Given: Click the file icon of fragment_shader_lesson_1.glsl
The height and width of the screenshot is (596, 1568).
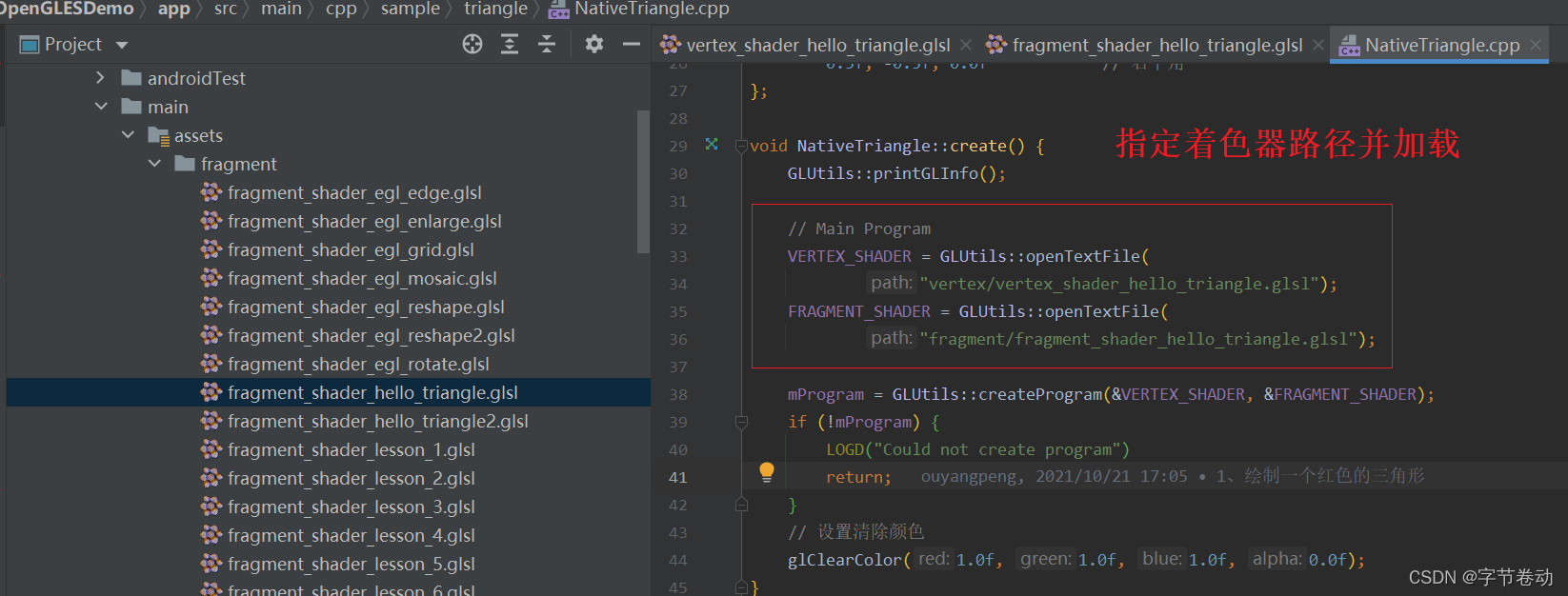Looking at the screenshot, I should [211, 449].
